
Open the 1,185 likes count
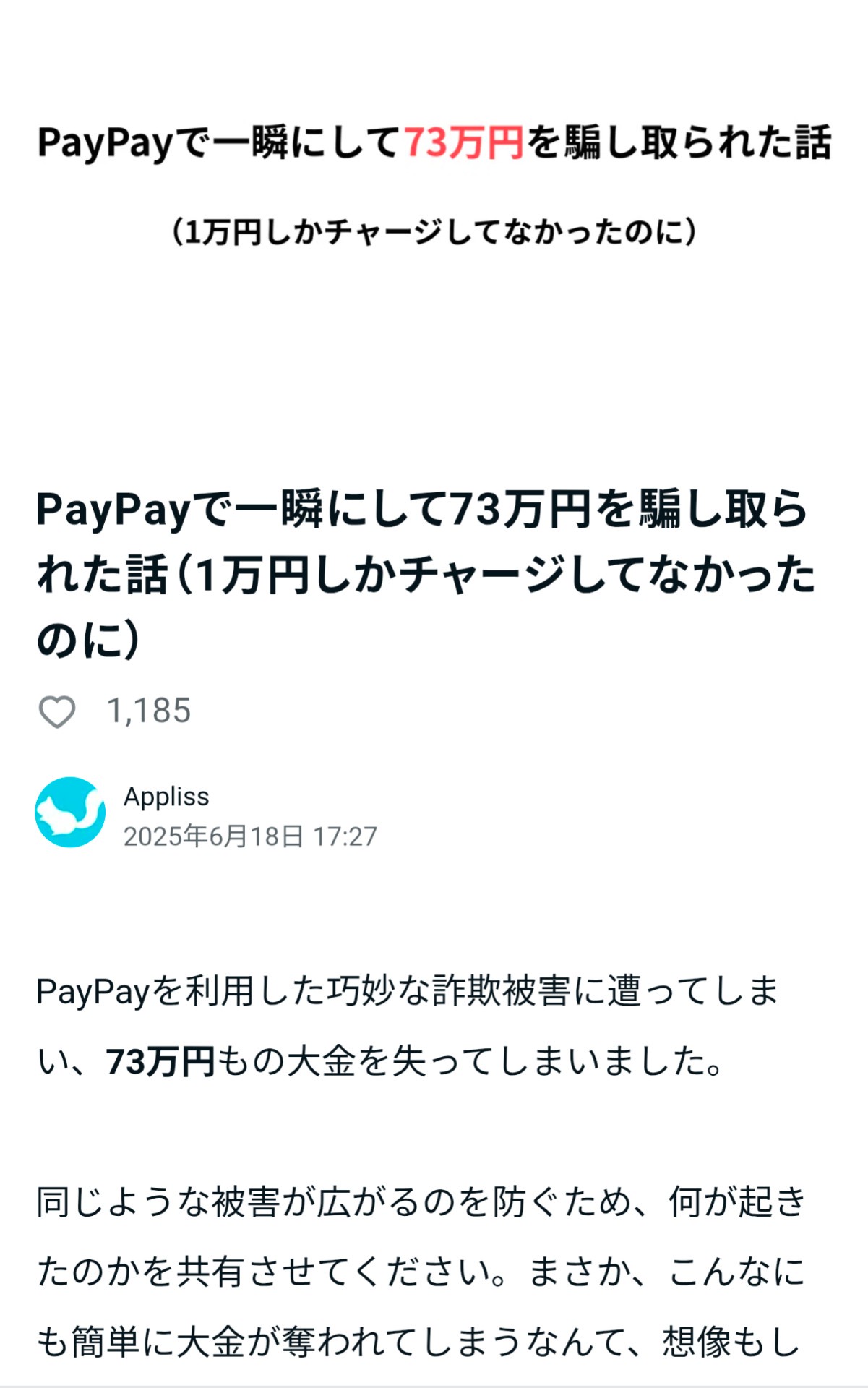pos(149,711)
